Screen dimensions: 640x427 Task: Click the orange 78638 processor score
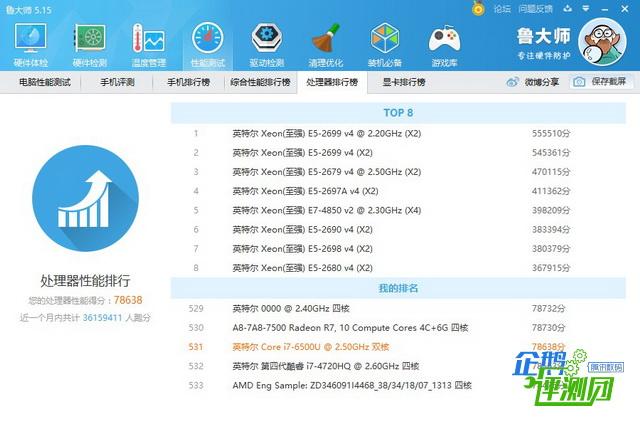tap(128, 300)
